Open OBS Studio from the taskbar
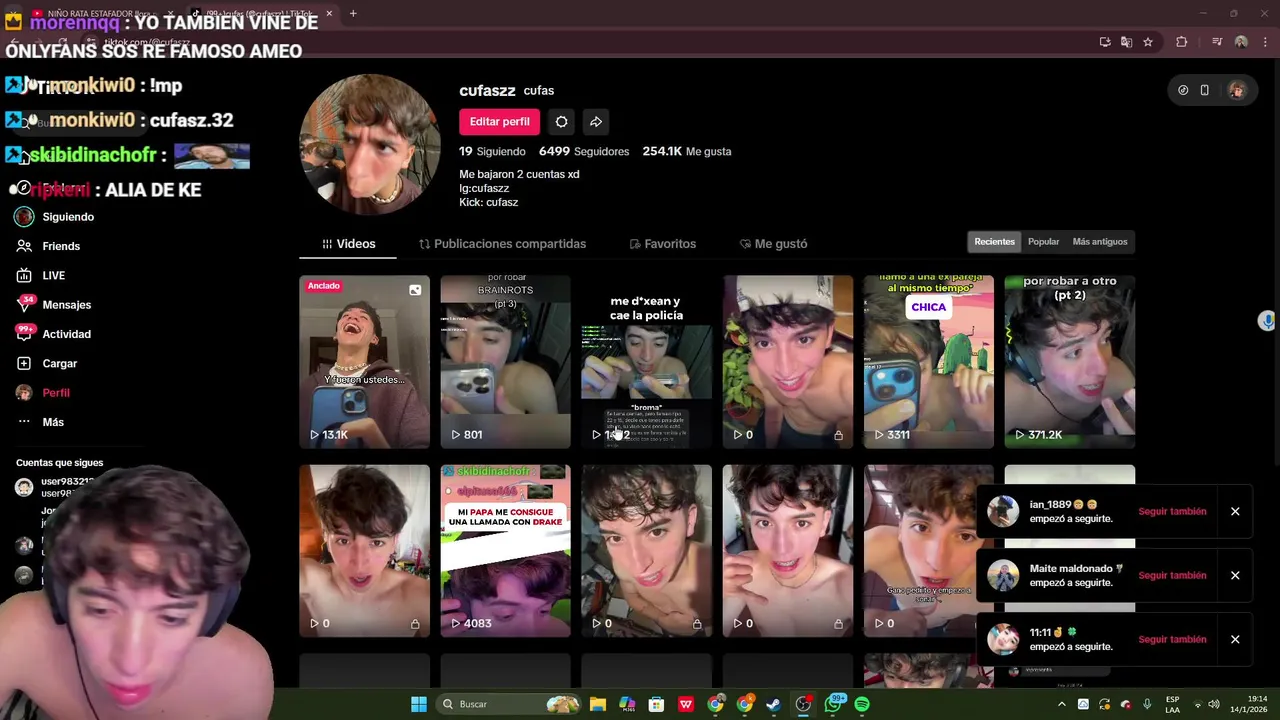The width and height of the screenshot is (1280, 720). tap(803, 704)
